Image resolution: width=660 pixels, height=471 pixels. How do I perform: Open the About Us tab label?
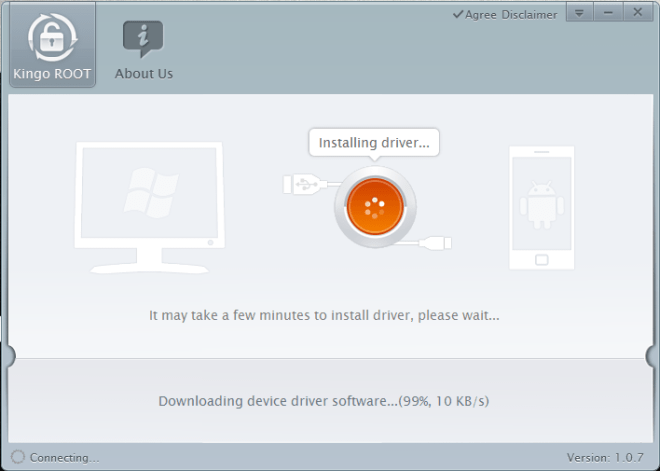143,74
